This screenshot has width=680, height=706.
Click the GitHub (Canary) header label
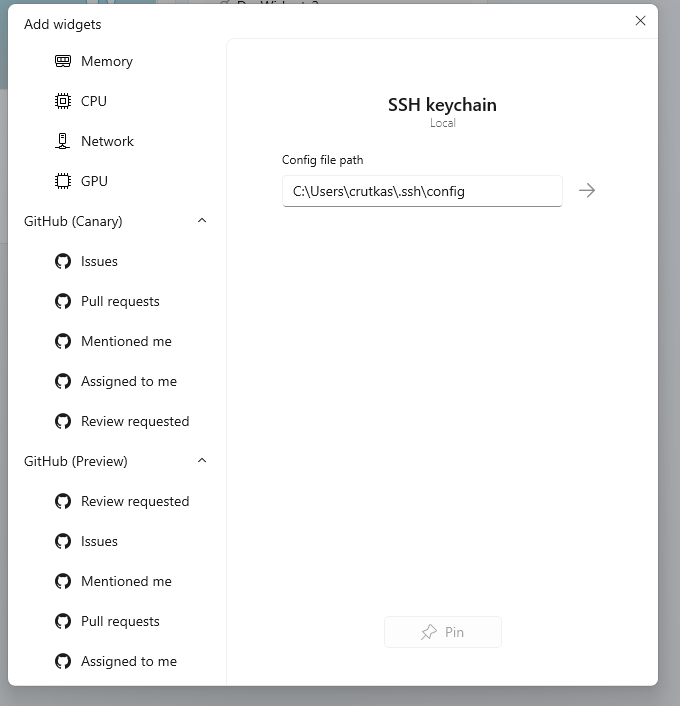[x=73, y=222]
